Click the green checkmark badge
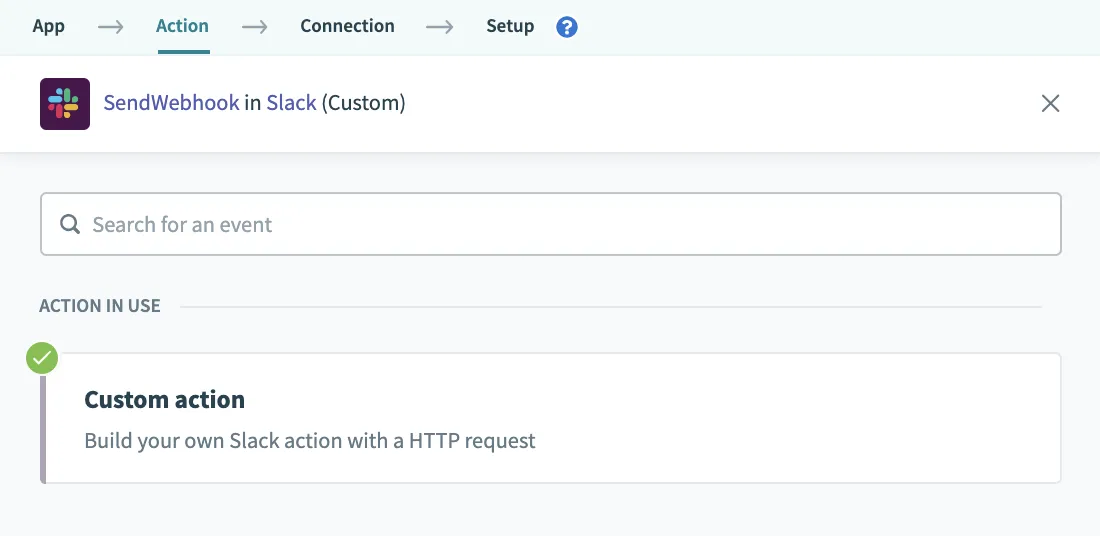The image size is (1100, 536). (42, 358)
